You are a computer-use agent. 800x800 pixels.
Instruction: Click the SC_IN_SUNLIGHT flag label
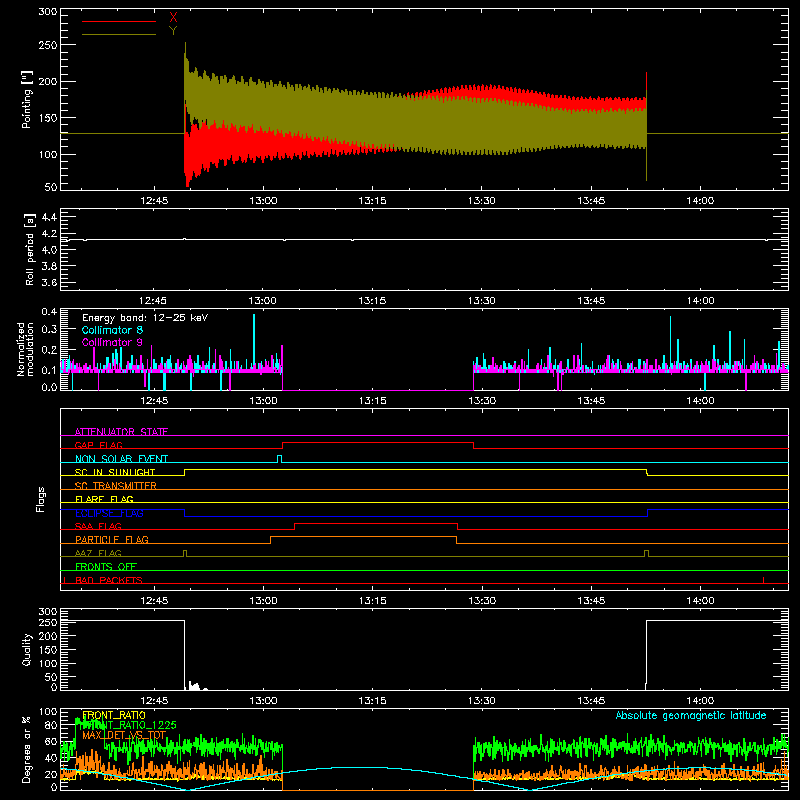(x=115, y=472)
